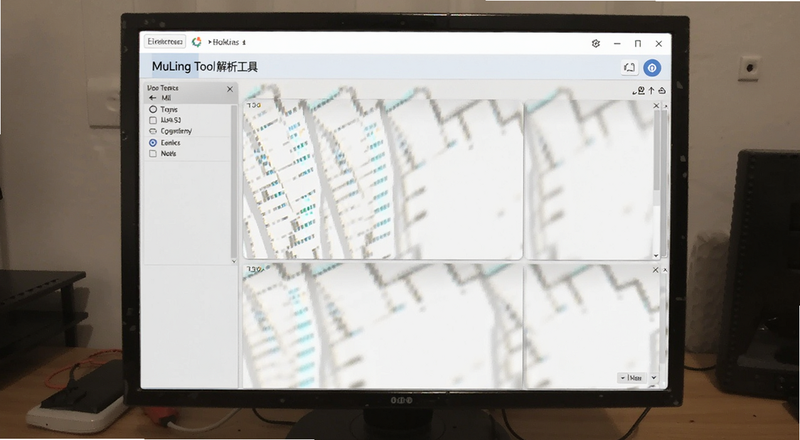This screenshot has height=440, width=800.
Task: Click the up arrow icon above panels
Action: click(652, 91)
